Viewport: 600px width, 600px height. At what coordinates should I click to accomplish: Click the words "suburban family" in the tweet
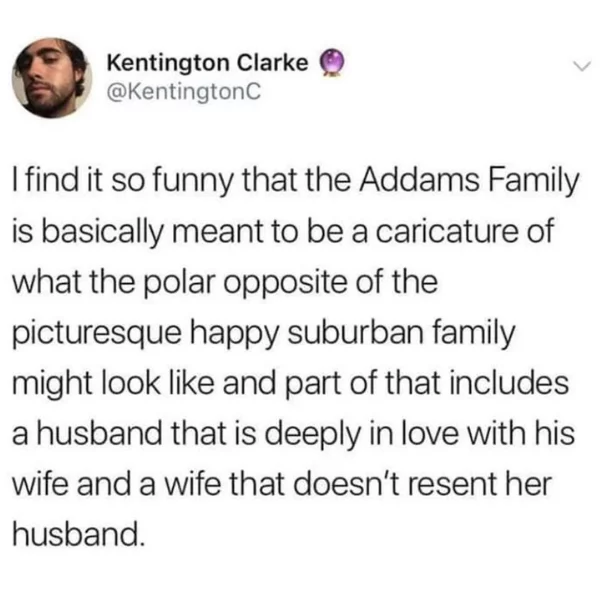tap(401, 333)
